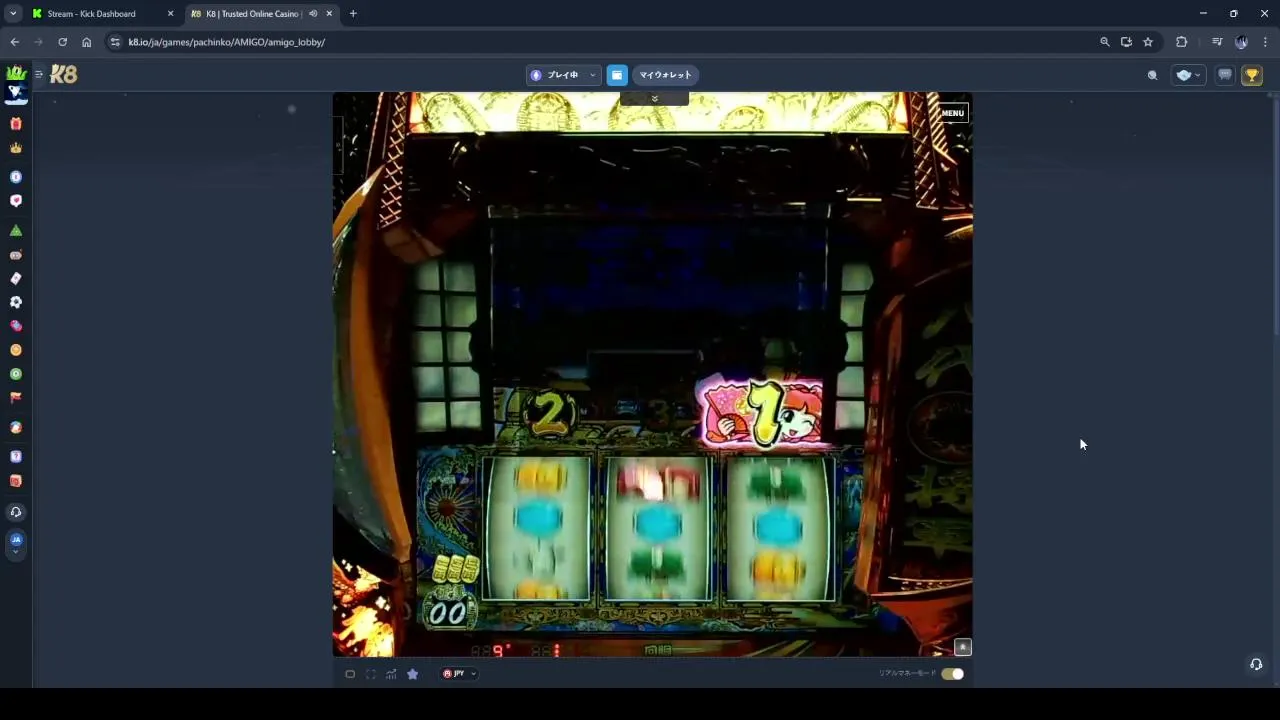Change language via the JA selector
The image size is (1280, 720).
[15, 543]
